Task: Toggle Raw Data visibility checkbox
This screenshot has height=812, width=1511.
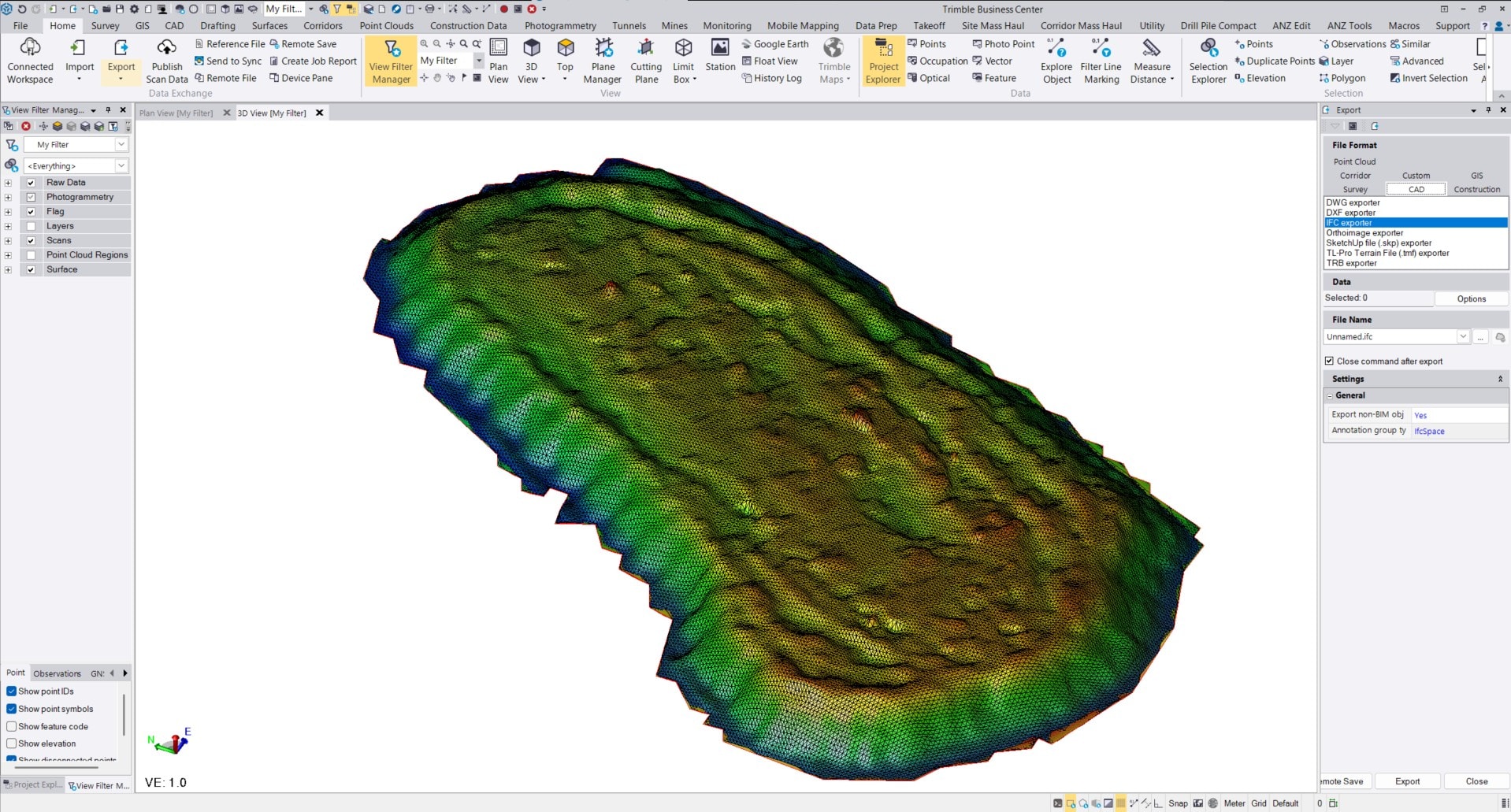Action: tap(32, 183)
